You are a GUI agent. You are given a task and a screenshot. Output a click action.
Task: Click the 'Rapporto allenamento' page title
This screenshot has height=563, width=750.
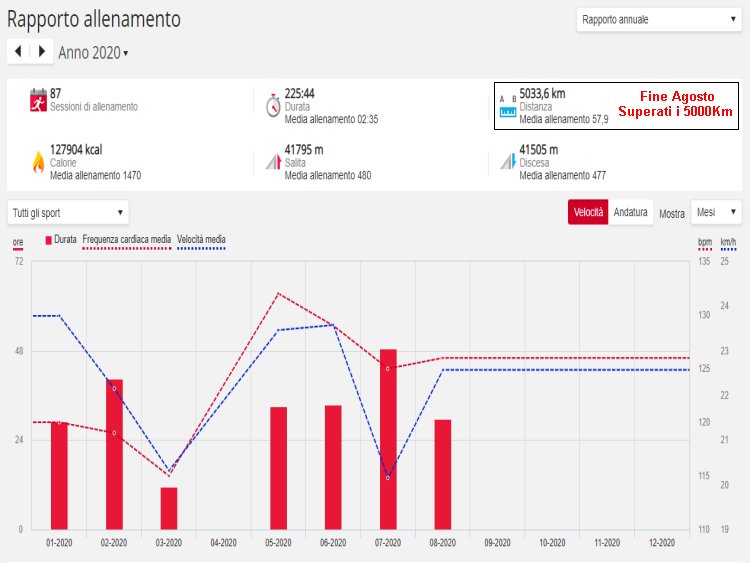[94, 20]
